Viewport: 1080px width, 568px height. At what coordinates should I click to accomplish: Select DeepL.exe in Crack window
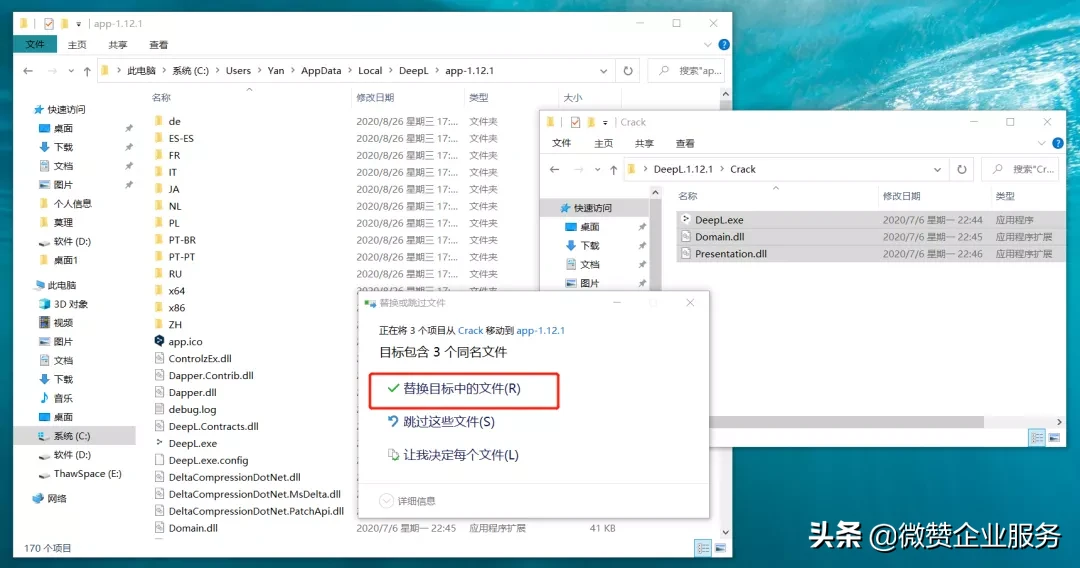coord(719,220)
